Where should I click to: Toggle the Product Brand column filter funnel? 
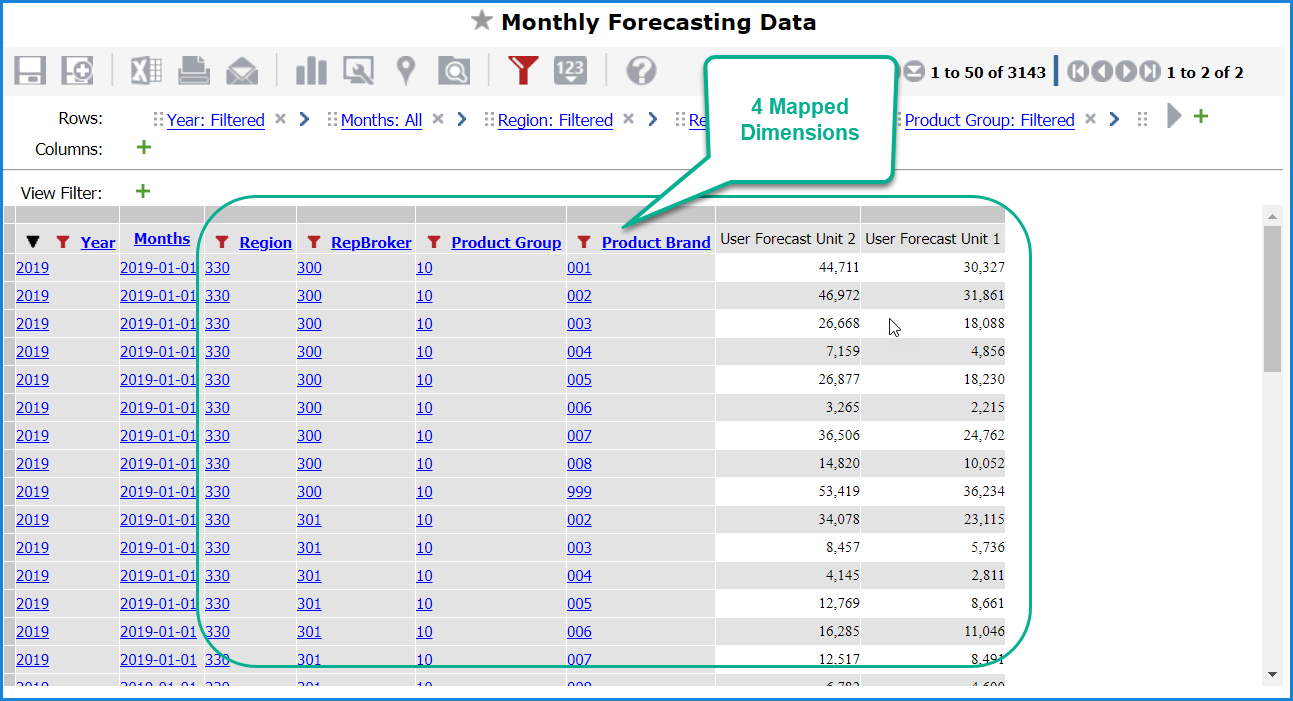click(x=584, y=242)
